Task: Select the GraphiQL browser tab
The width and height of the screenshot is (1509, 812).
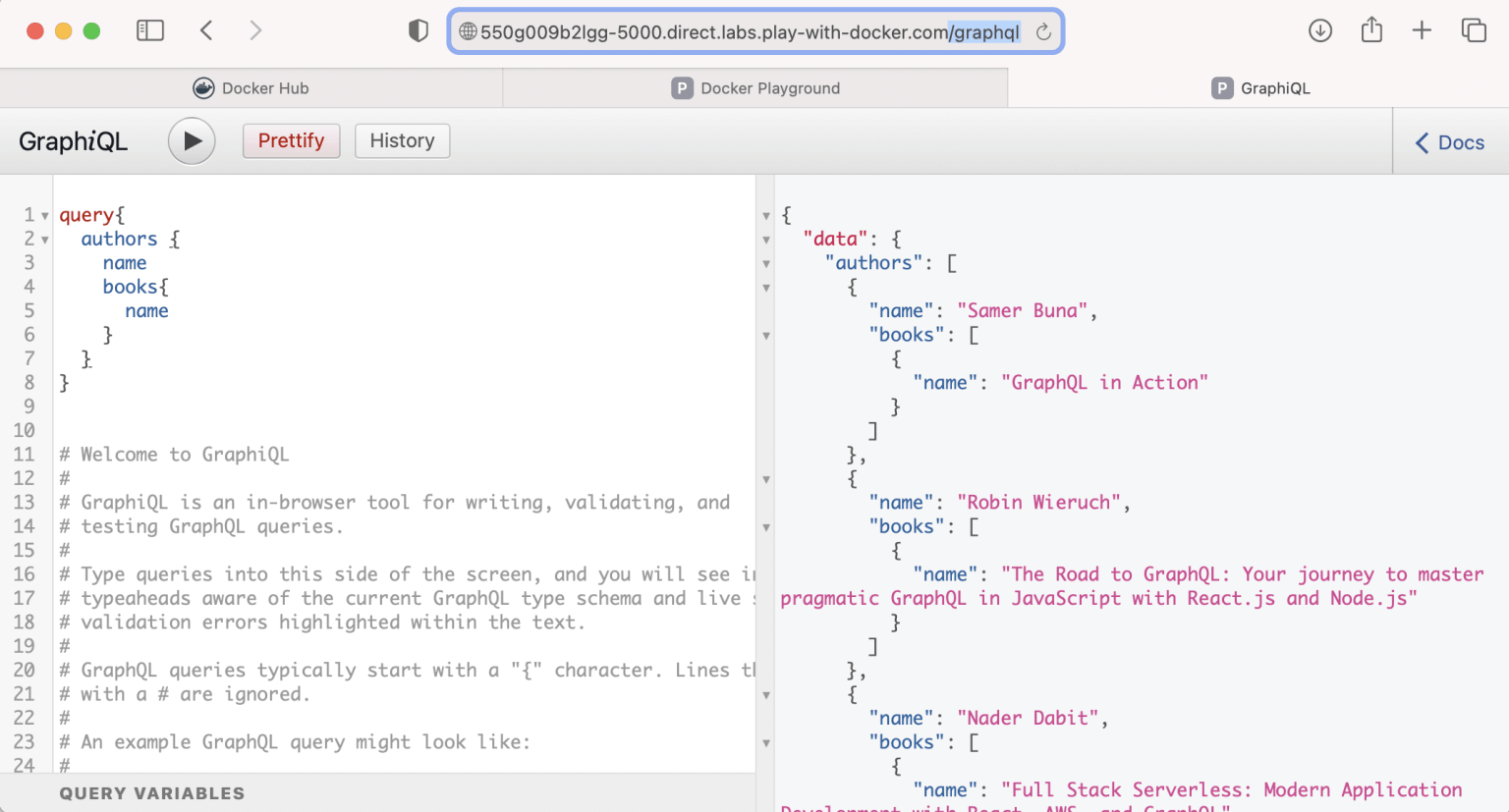Action: click(x=1259, y=88)
